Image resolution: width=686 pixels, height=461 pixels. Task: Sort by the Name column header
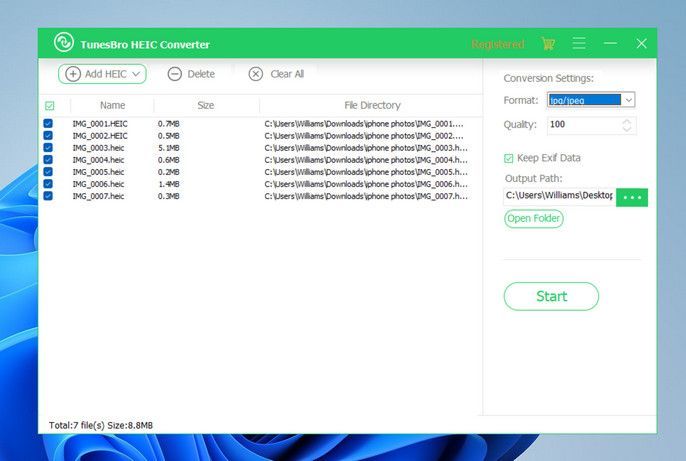click(112, 105)
